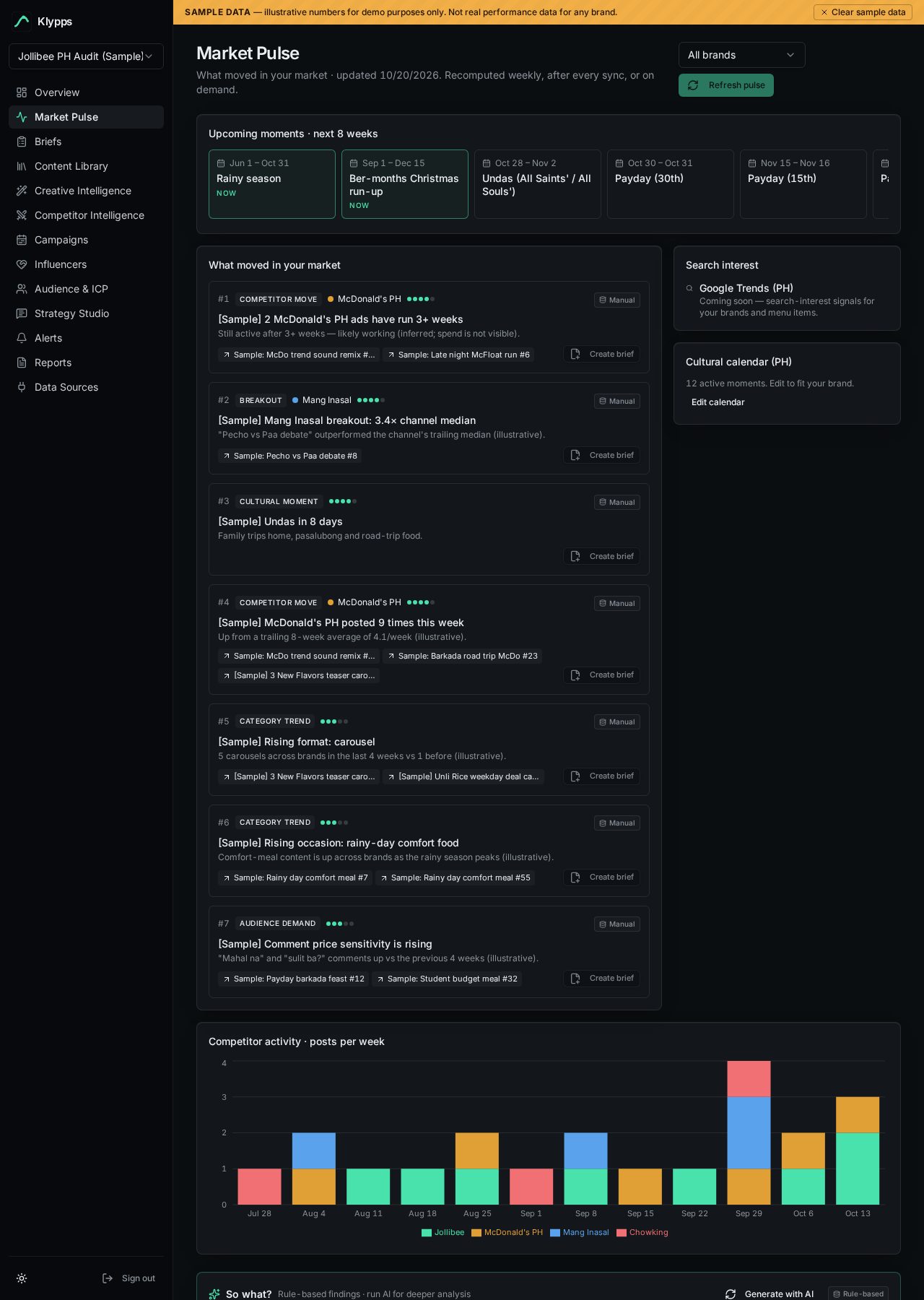Click the So what? sparkle icon
924x1300 pixels.
[x=214, y=1294]
